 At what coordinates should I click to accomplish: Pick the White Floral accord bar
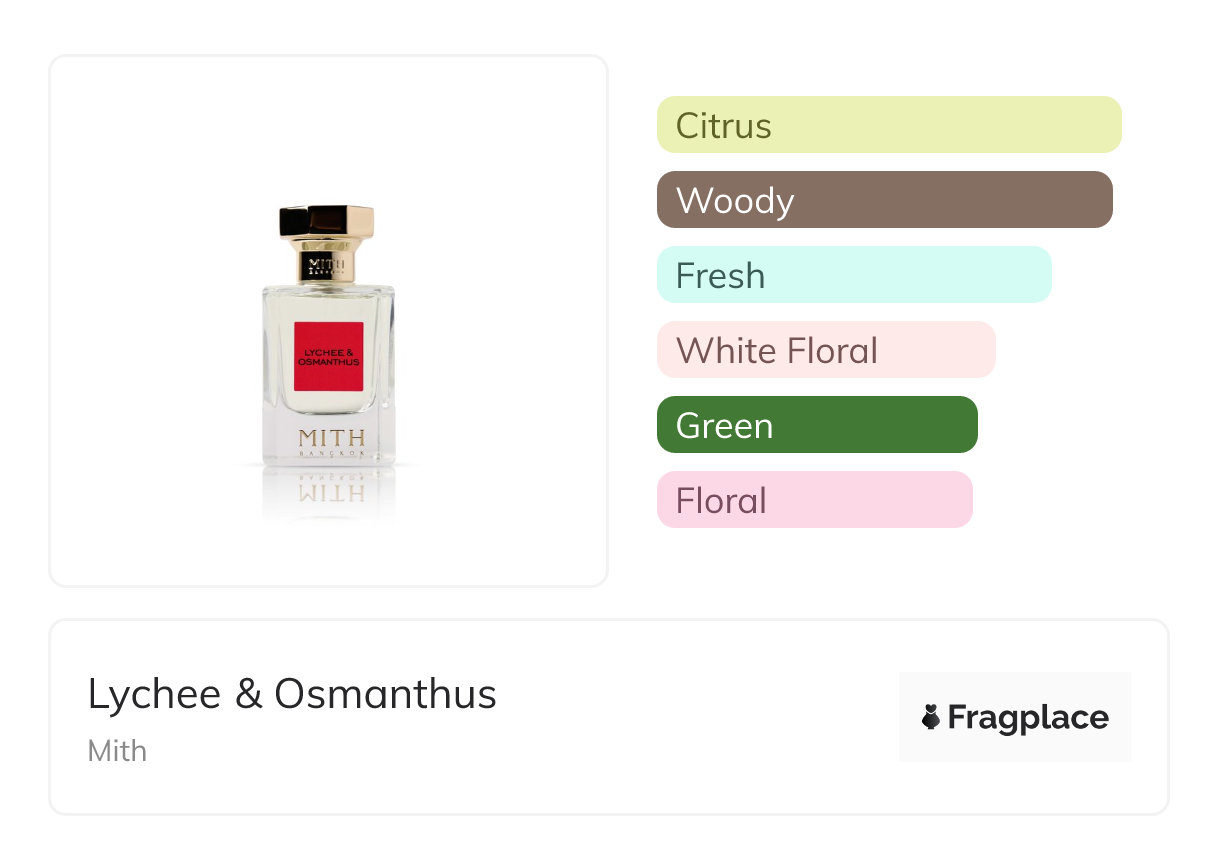[x=825, y=350]
